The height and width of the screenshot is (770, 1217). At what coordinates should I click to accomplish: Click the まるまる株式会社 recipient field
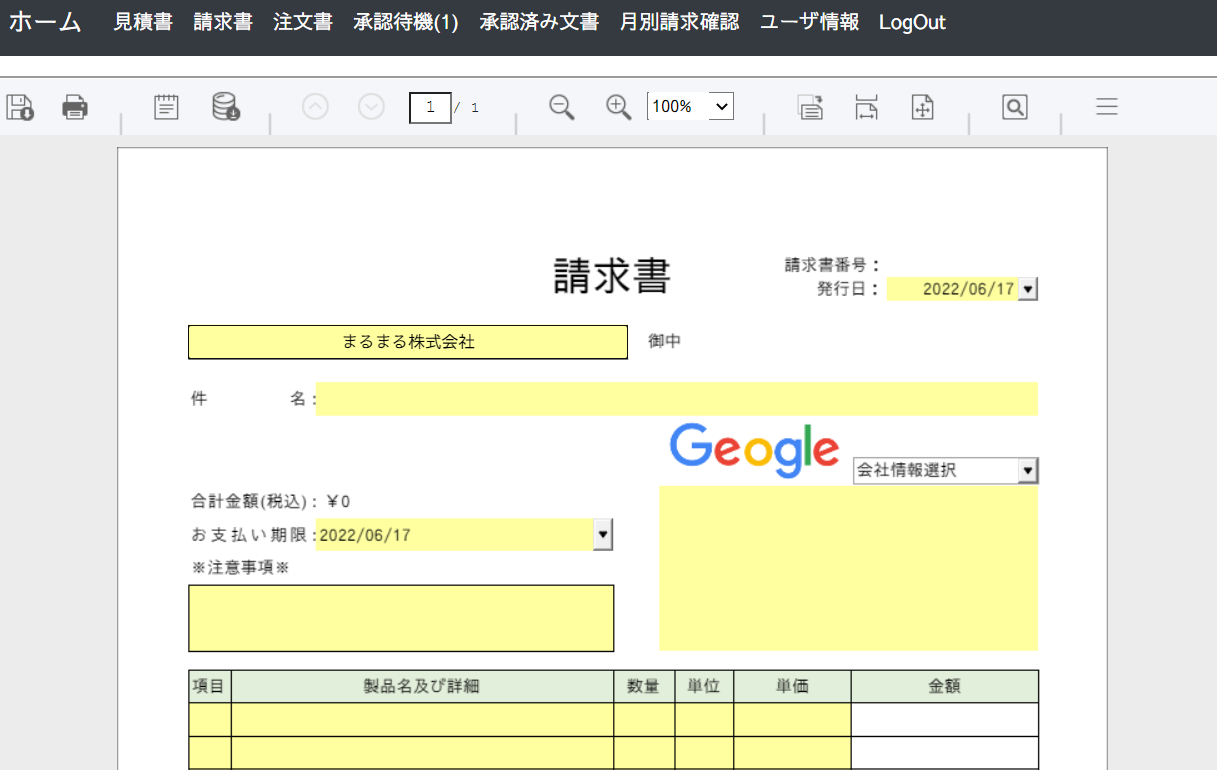coord(408,342)
